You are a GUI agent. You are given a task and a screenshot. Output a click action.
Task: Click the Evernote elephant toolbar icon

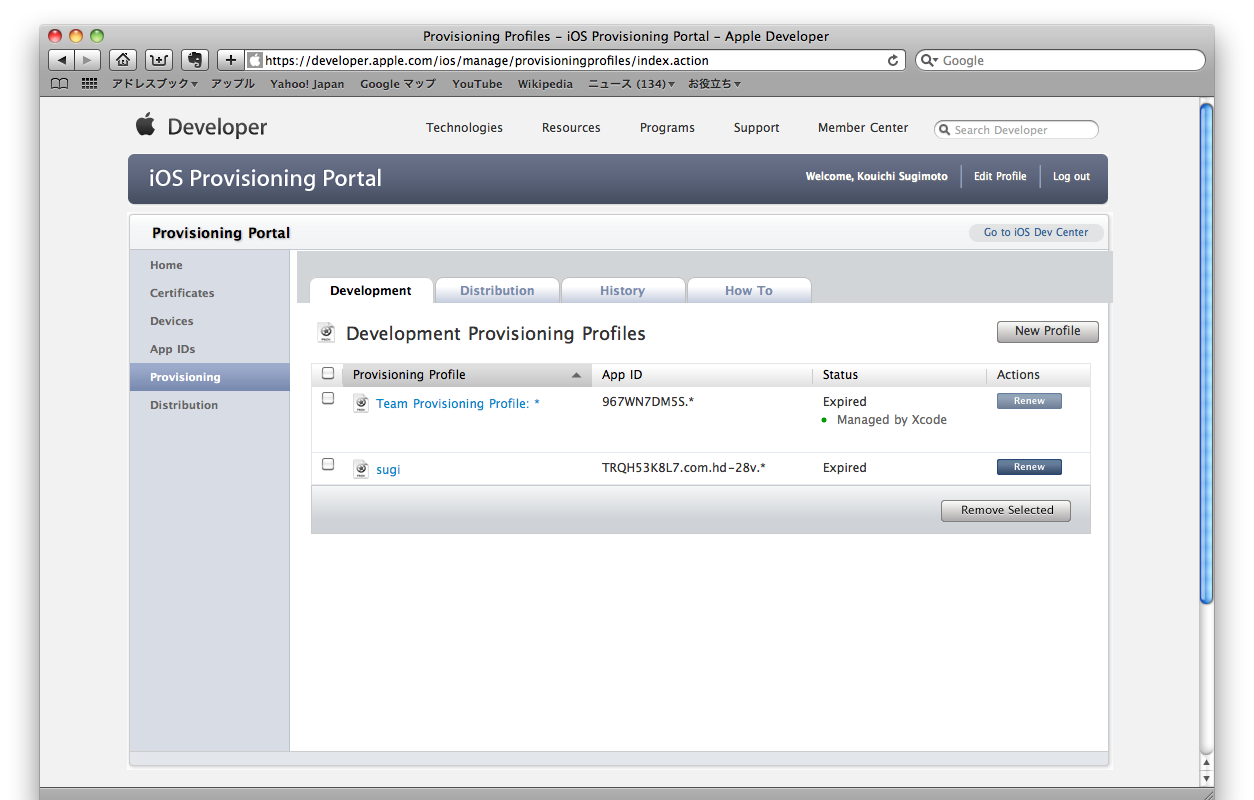[x=195, y=60]
